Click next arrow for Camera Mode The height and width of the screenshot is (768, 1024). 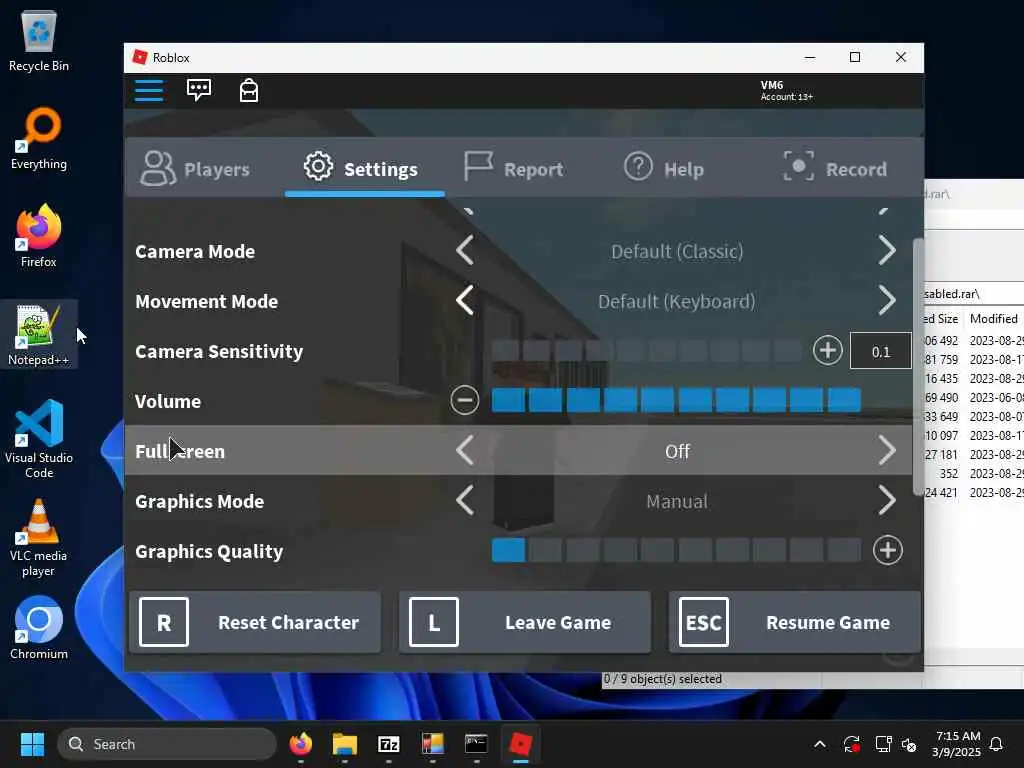(x=886, y=251)
